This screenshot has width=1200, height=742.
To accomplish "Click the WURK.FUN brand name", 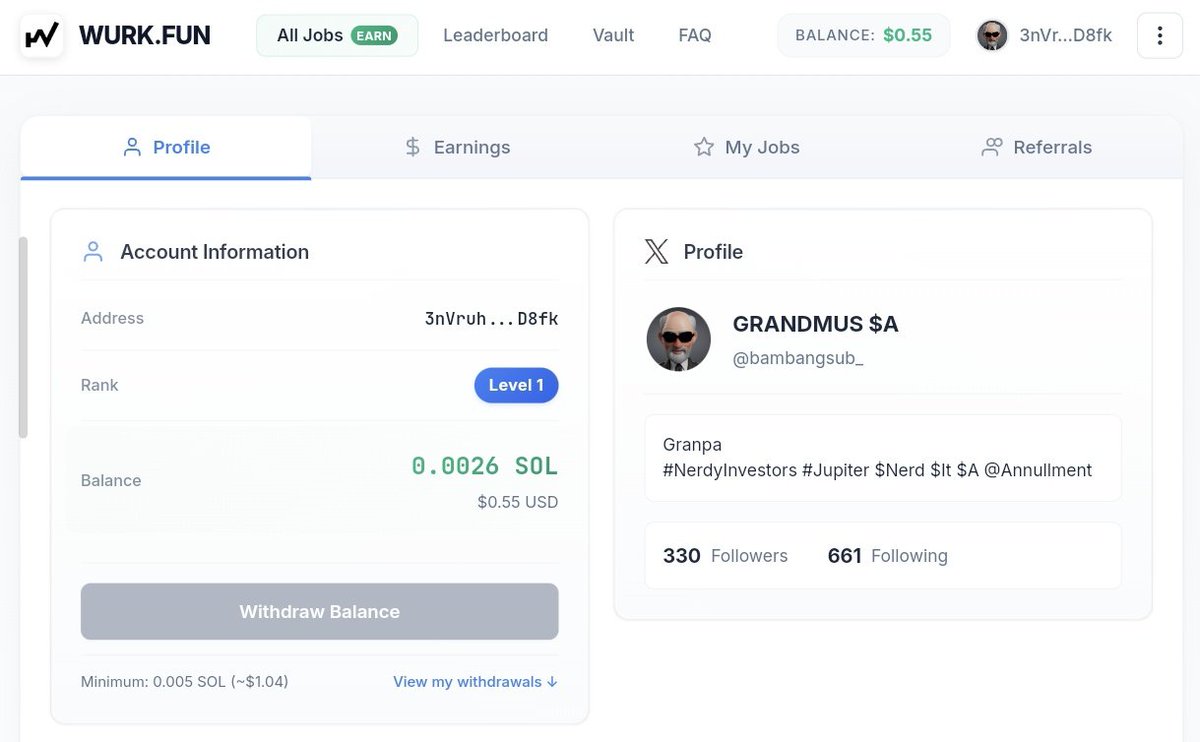I will click(144, 36).
